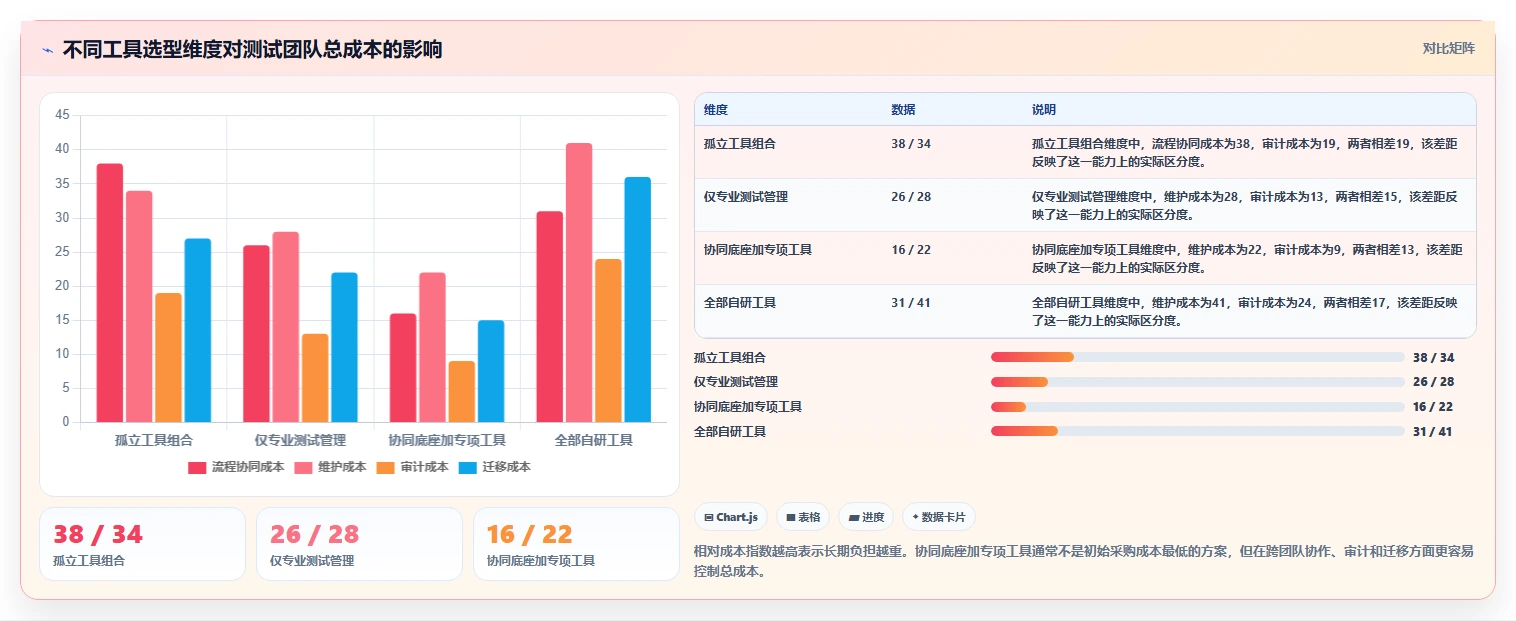Click the blue 迁移成本 bar for 孤立工具组合

coord(198,330)
